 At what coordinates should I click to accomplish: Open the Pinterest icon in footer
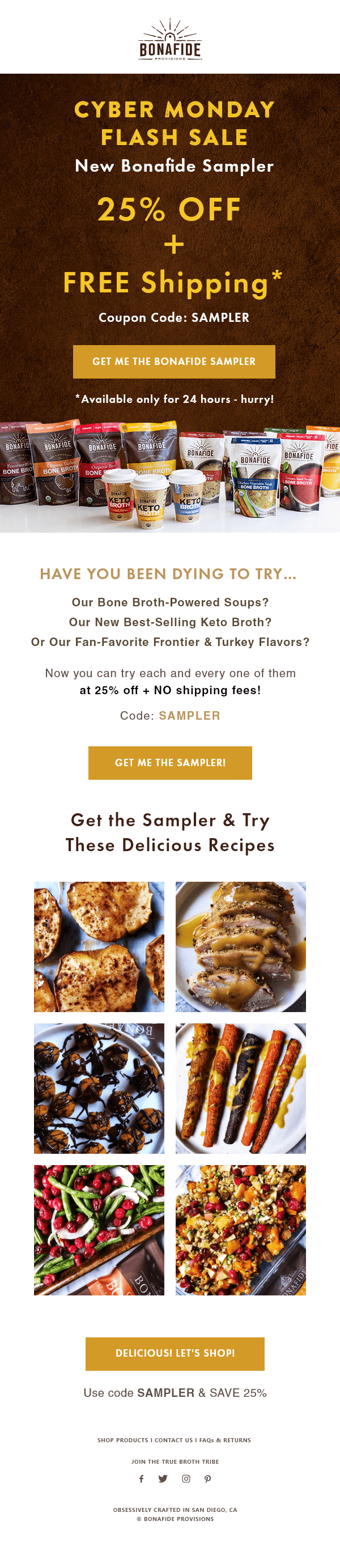coord(208,1478)
